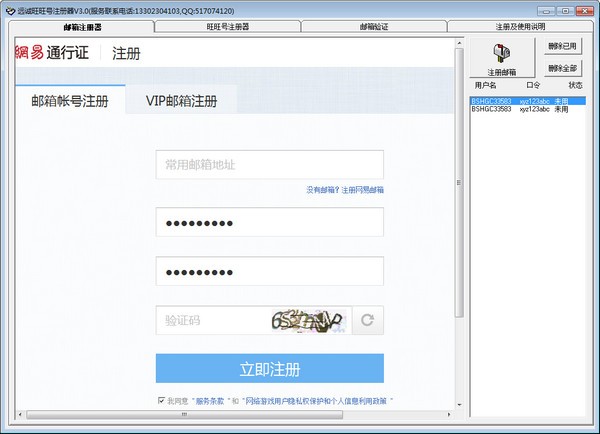Open the 服务条款 link
The width and height of the screenshot is (600, 434).
[210, 401]
